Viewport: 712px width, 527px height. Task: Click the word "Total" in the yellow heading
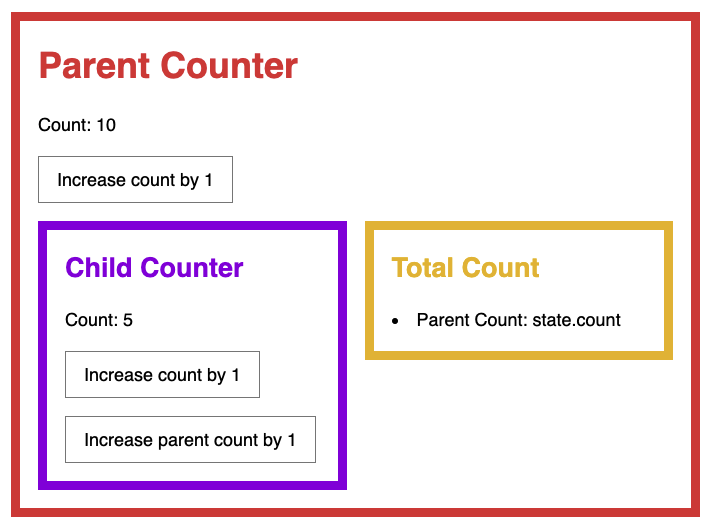click(x=421, y=268)
